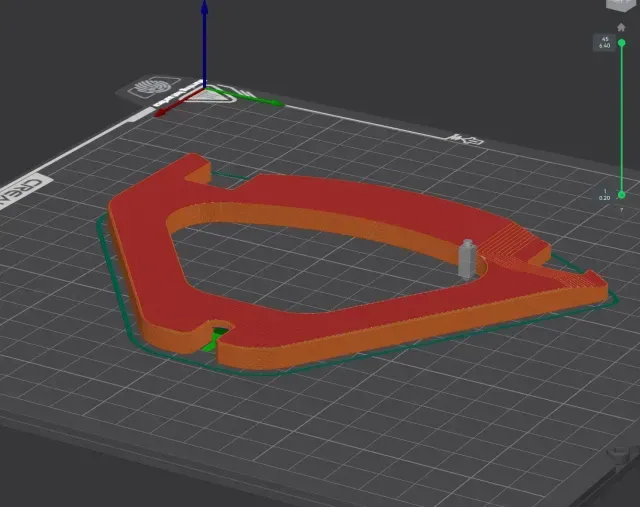Click the view orientation cube

[621, 5]
